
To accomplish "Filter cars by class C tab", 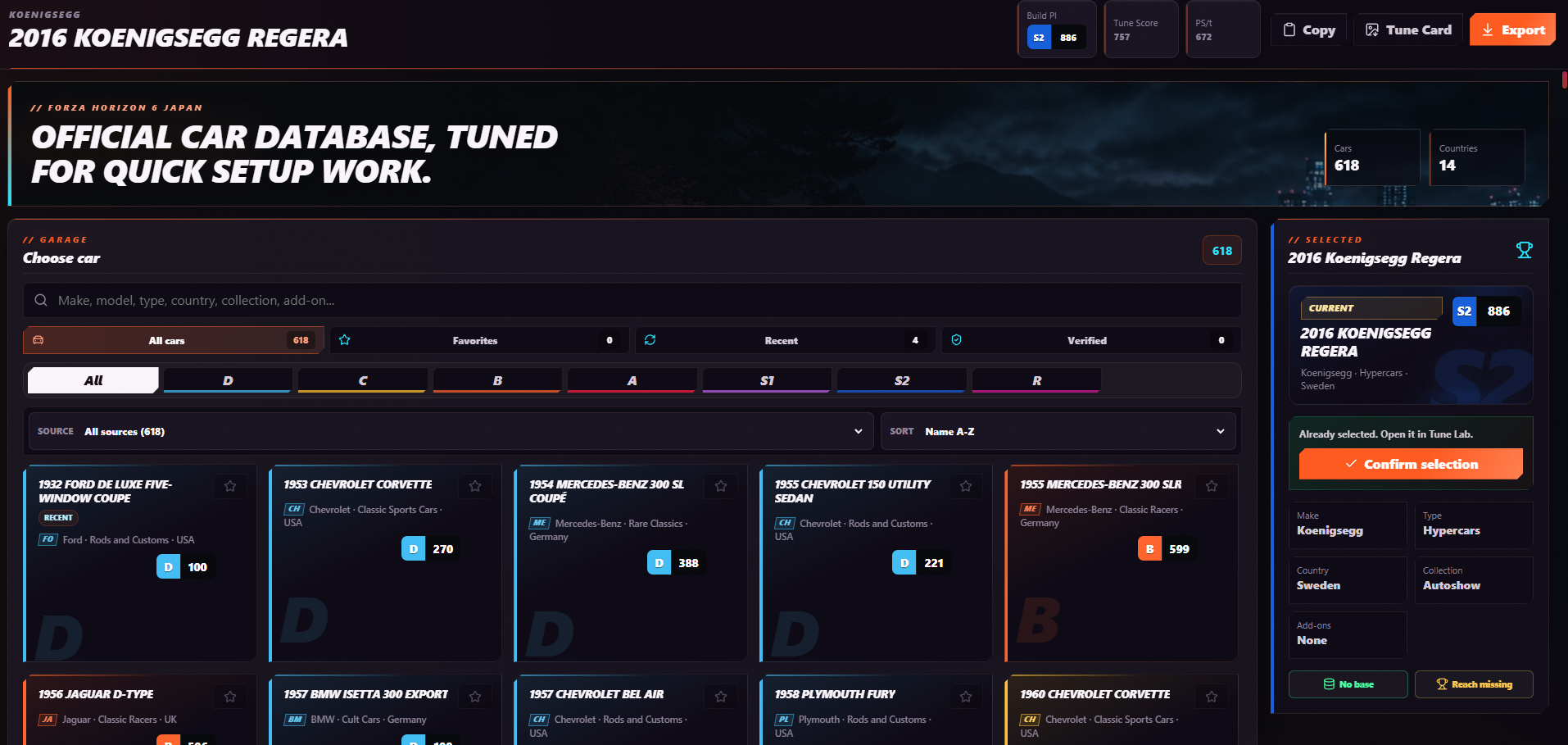I will click(363, 380).
